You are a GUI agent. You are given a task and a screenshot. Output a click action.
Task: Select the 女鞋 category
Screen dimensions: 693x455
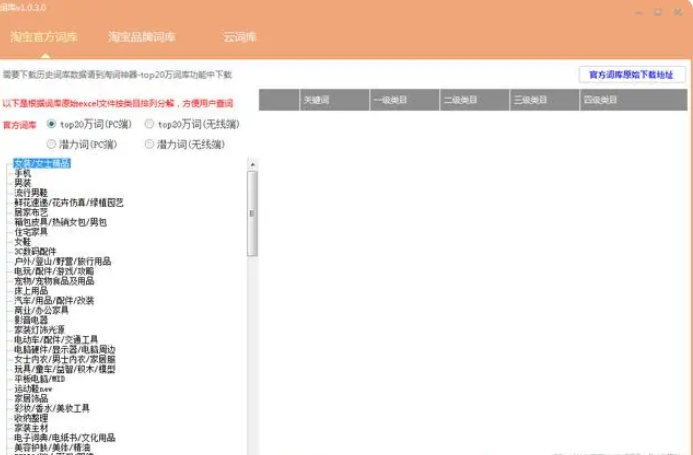point(23,242)
